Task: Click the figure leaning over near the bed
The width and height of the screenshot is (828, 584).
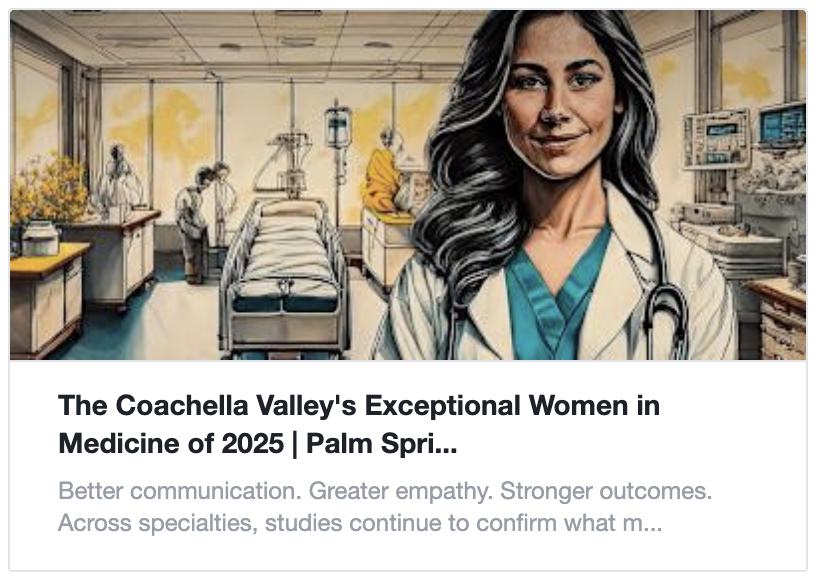Action: click(x=196, y=215)
